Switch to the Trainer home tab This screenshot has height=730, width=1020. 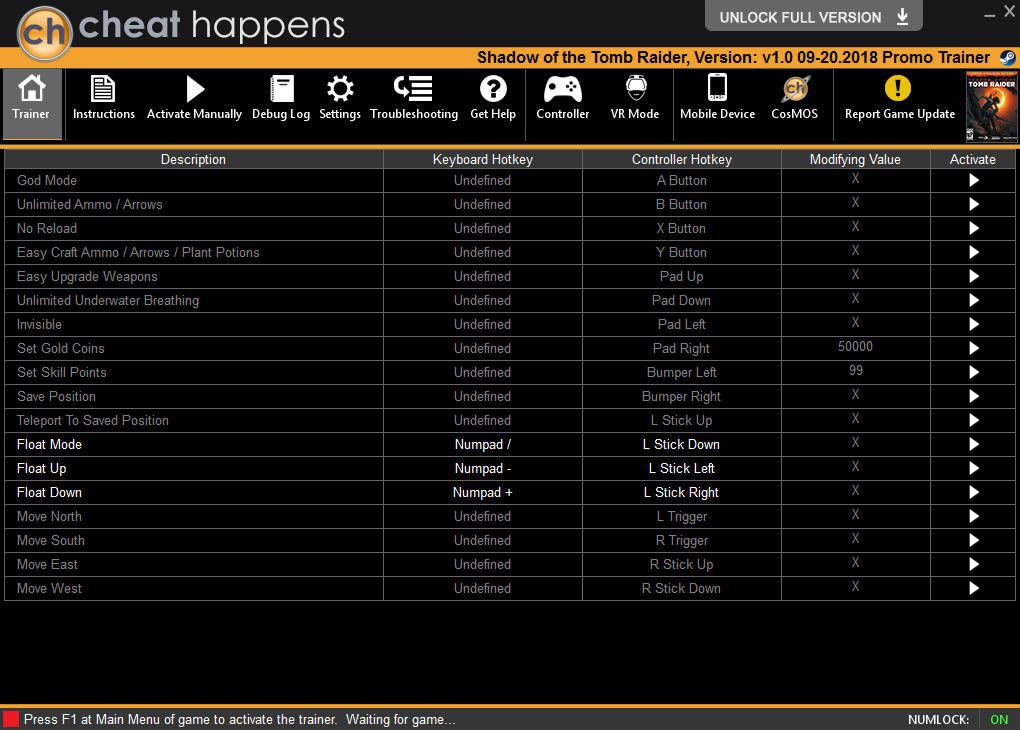(x=31, y=99)
